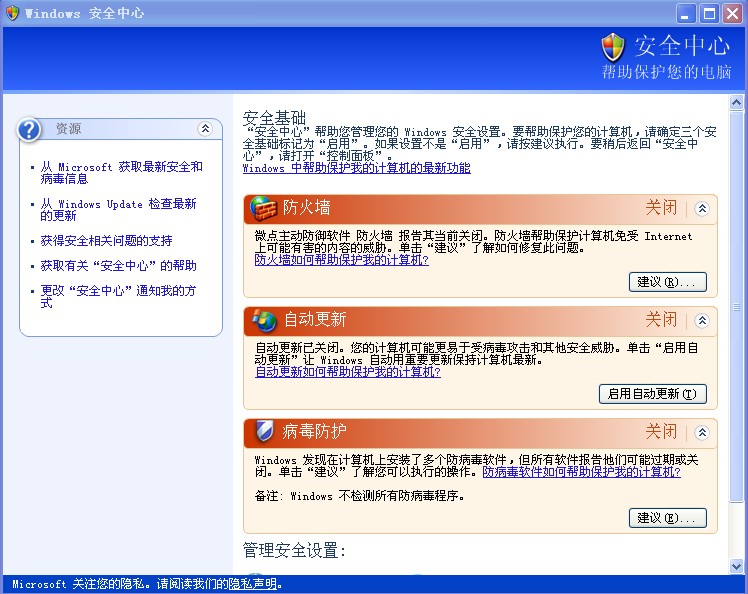The height and width of the screenshot is (594, 748).
Task: Collapse the 自动更新 section
Action: (x=702, y=321)
